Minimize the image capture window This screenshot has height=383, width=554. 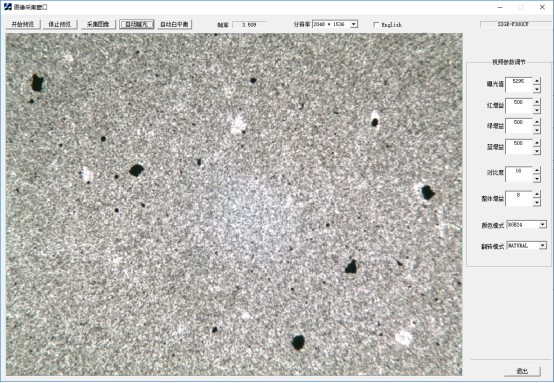point(500,7)
